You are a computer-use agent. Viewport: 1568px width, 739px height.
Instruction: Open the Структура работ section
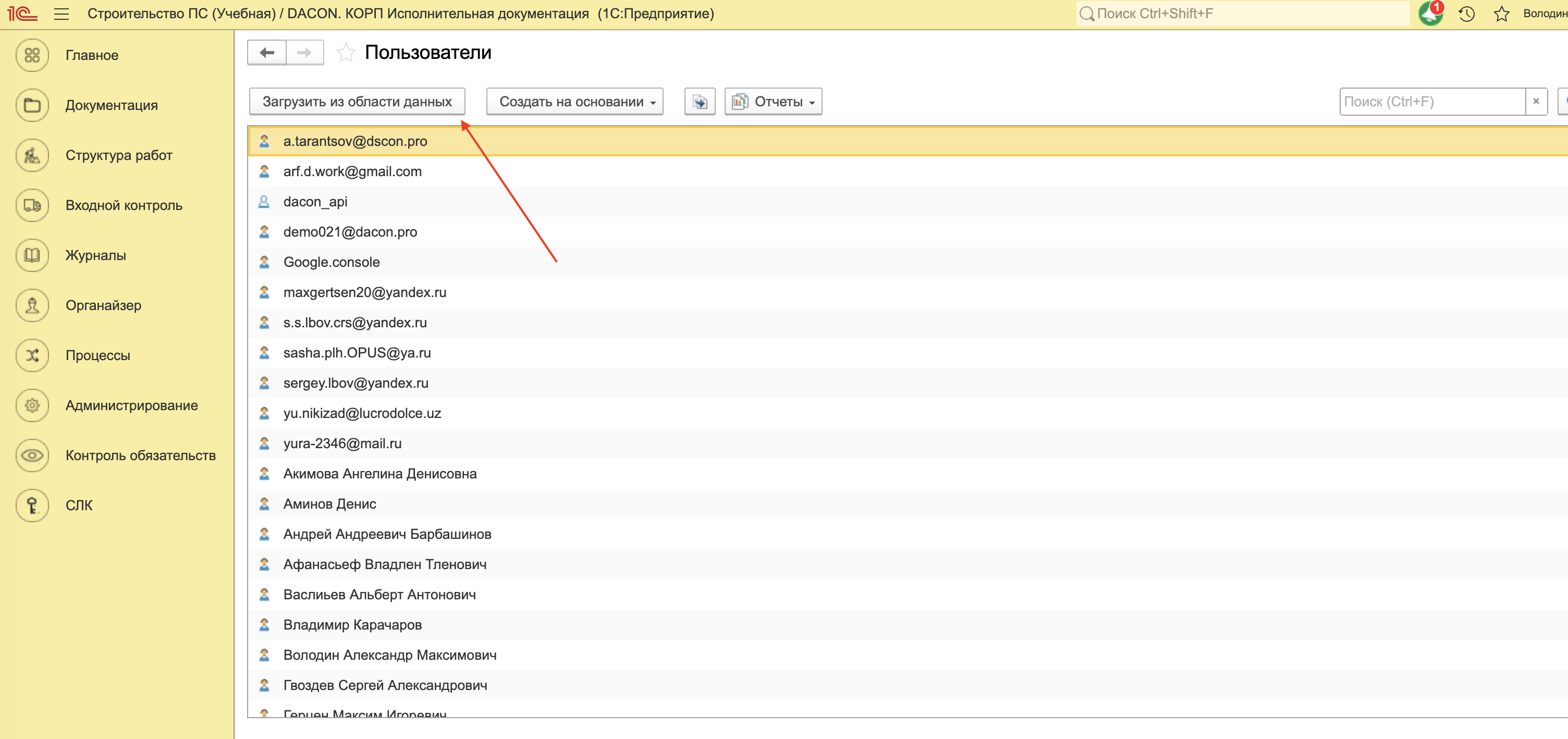[119, 155]
